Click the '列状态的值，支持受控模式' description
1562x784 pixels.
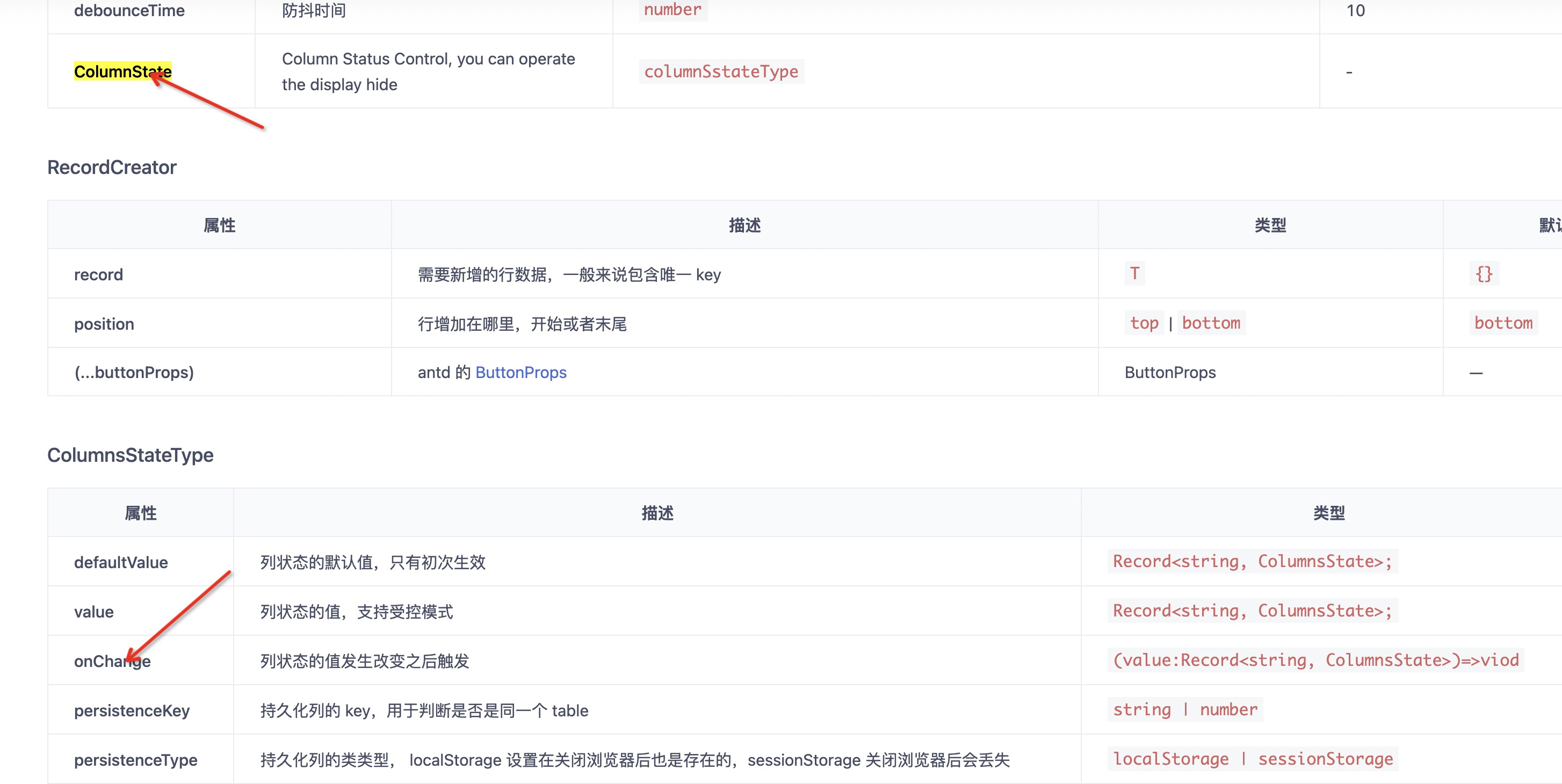[357, 612]
